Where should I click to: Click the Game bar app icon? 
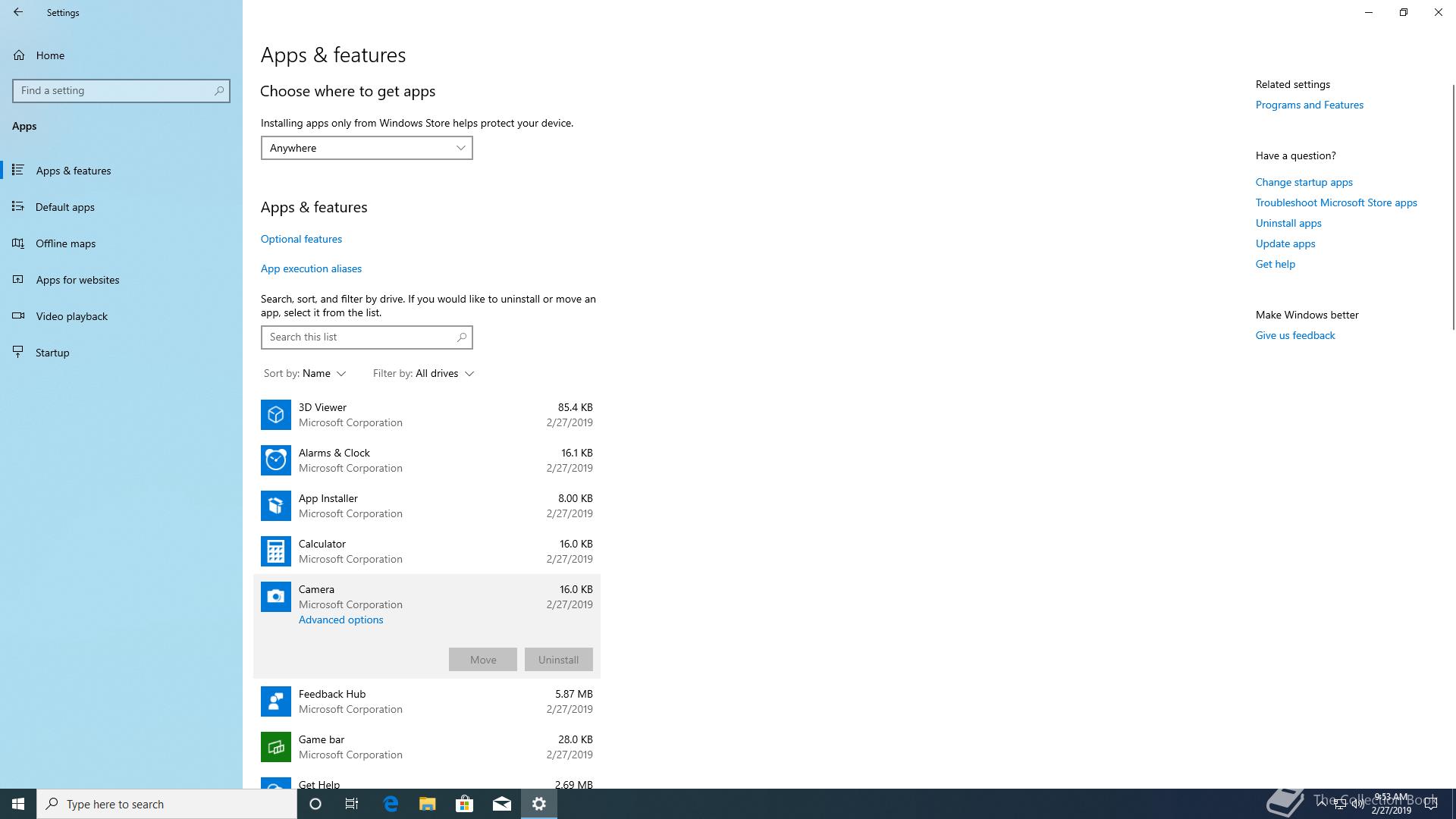click(x=276, y=747)
